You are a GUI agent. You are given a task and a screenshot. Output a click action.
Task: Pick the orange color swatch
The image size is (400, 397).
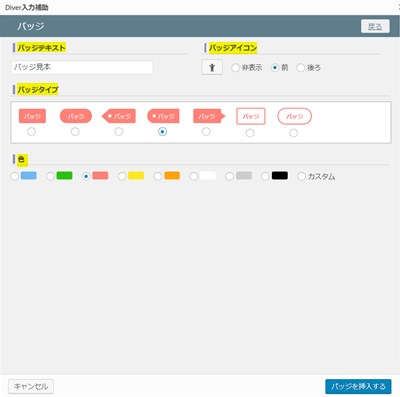(158, 176)
